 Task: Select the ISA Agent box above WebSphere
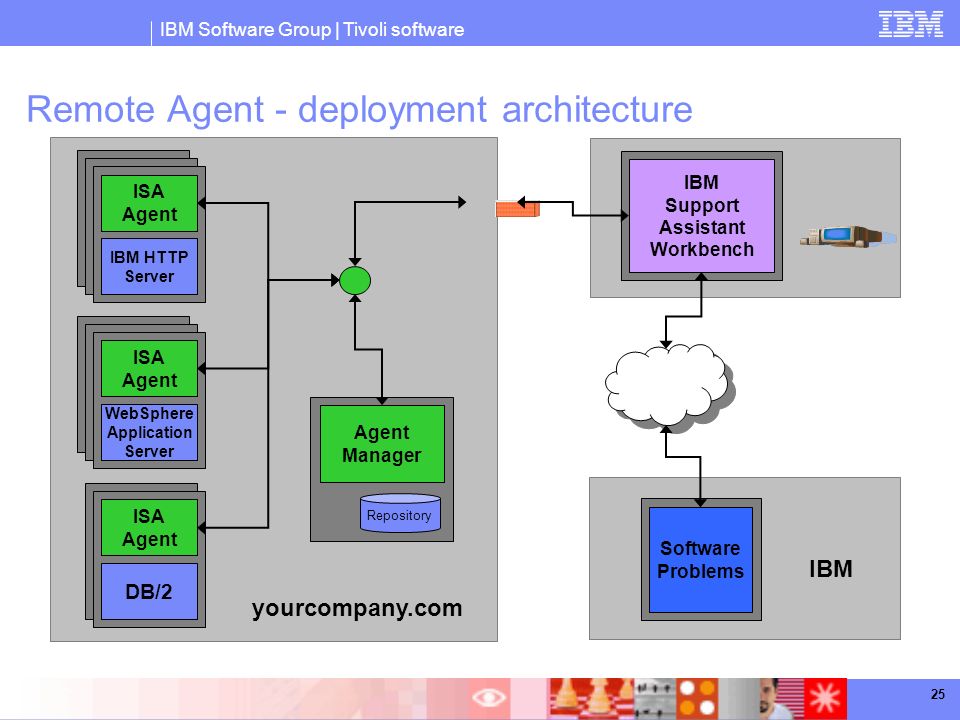[x=149, y=369]
